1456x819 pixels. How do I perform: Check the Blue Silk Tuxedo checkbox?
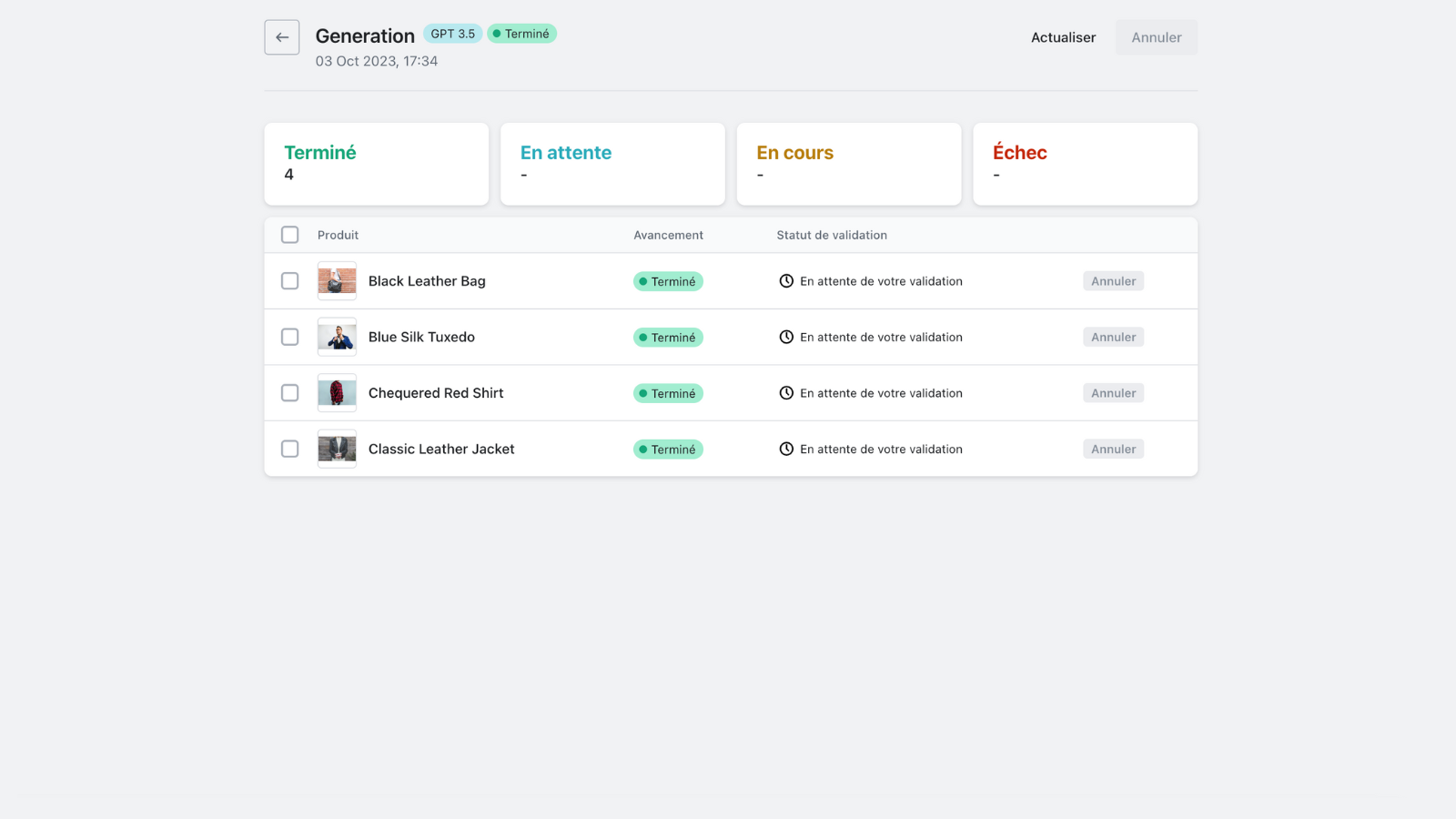(x=289, y=337)
